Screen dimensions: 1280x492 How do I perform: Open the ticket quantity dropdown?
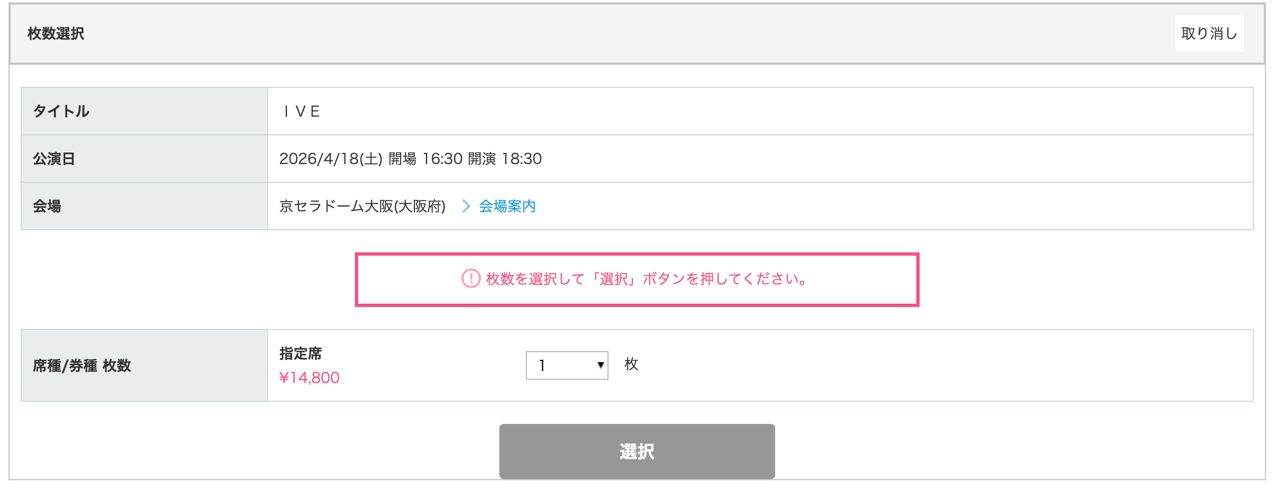[567, 366]
